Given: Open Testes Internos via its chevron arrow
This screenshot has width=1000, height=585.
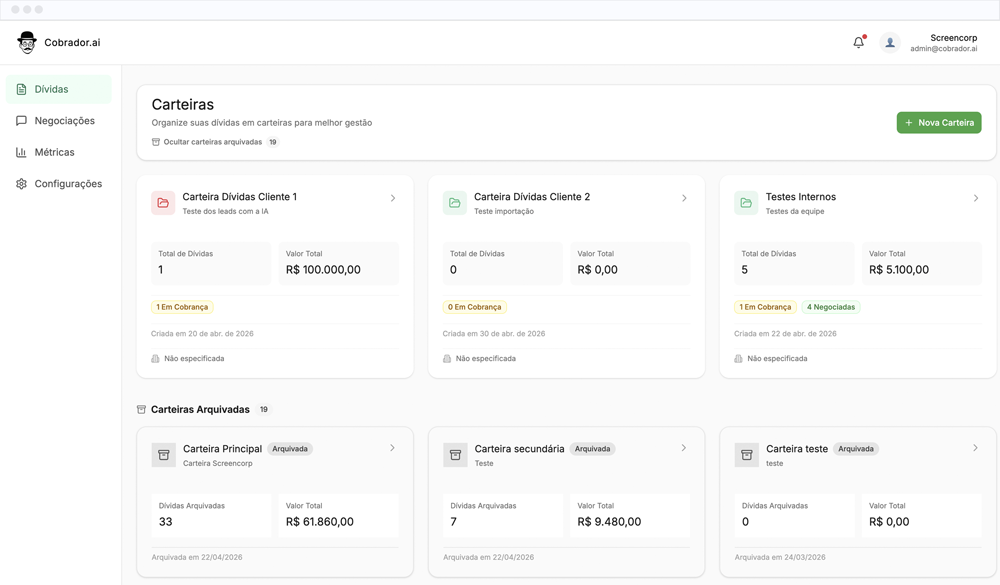Looking at the screenshot, I should coord(976,198).
